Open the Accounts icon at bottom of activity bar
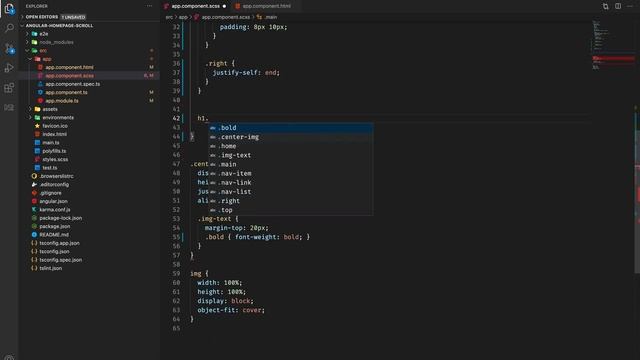Screen dimensions: 640x360 (9, 357)
